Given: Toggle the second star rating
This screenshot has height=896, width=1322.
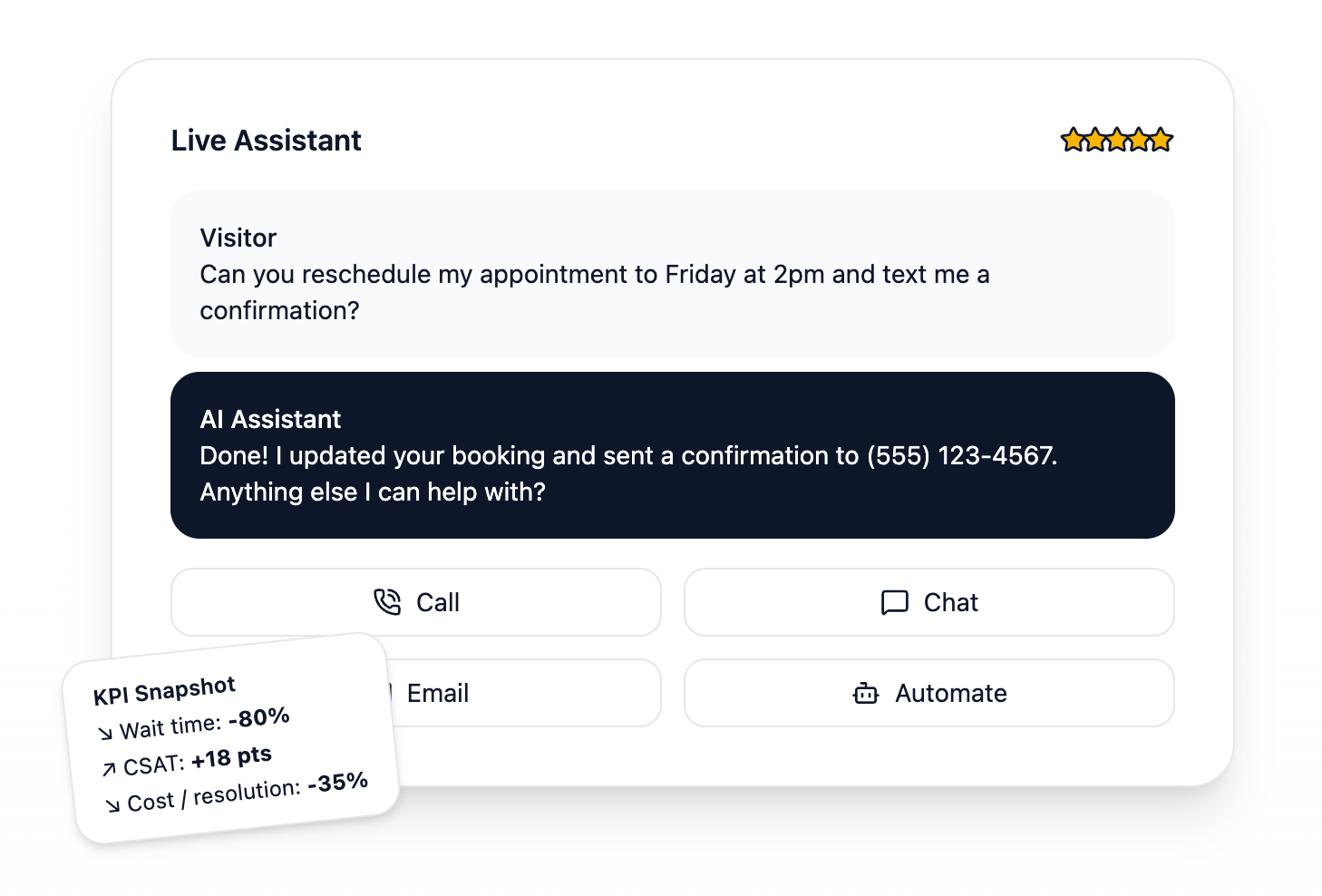Looking at the screenshot, I should 1094,140.
